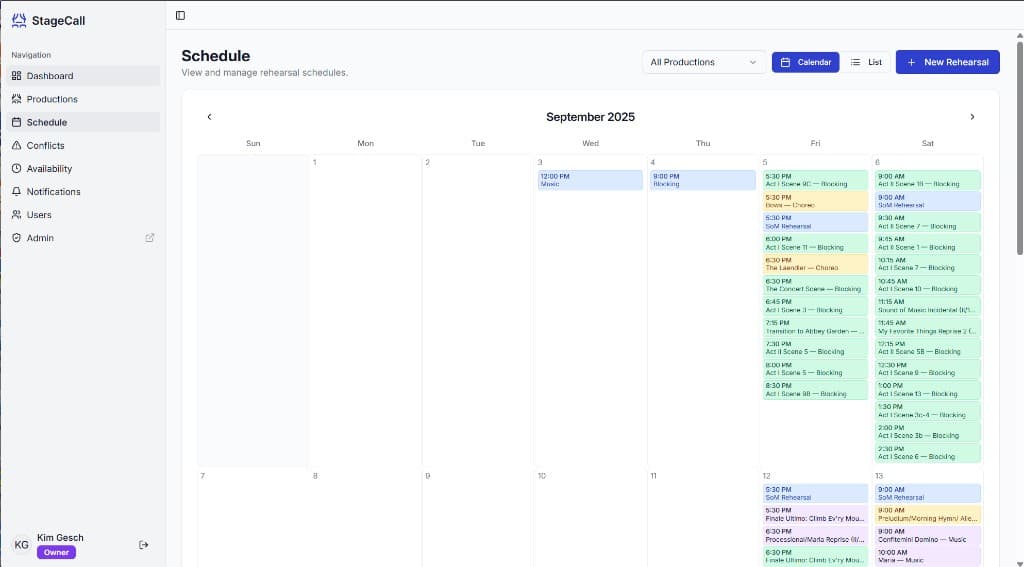Switch to List view
Screen dimensions: 1024x567
(866, 62)
